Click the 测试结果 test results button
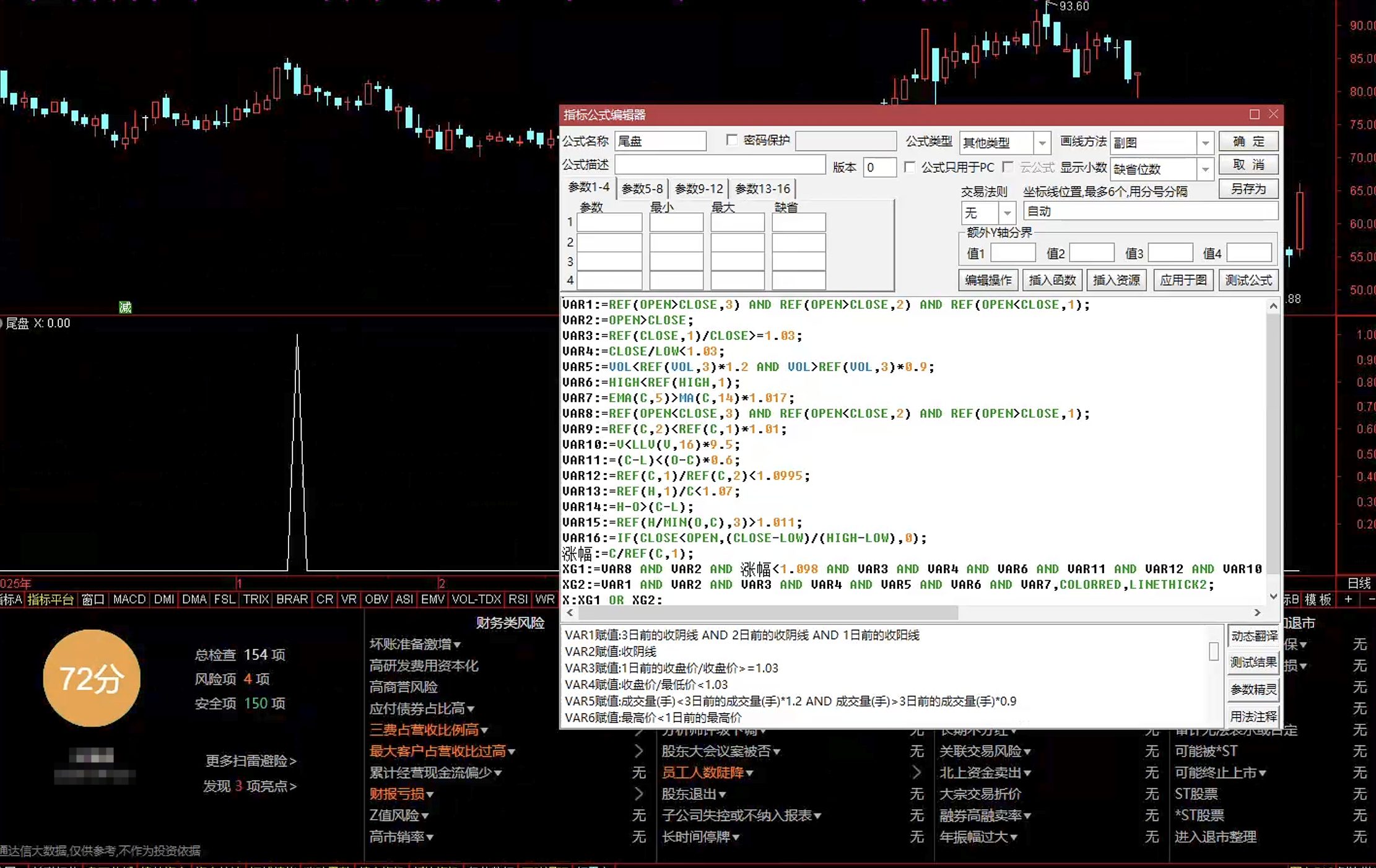 (x=1253, y=663)
